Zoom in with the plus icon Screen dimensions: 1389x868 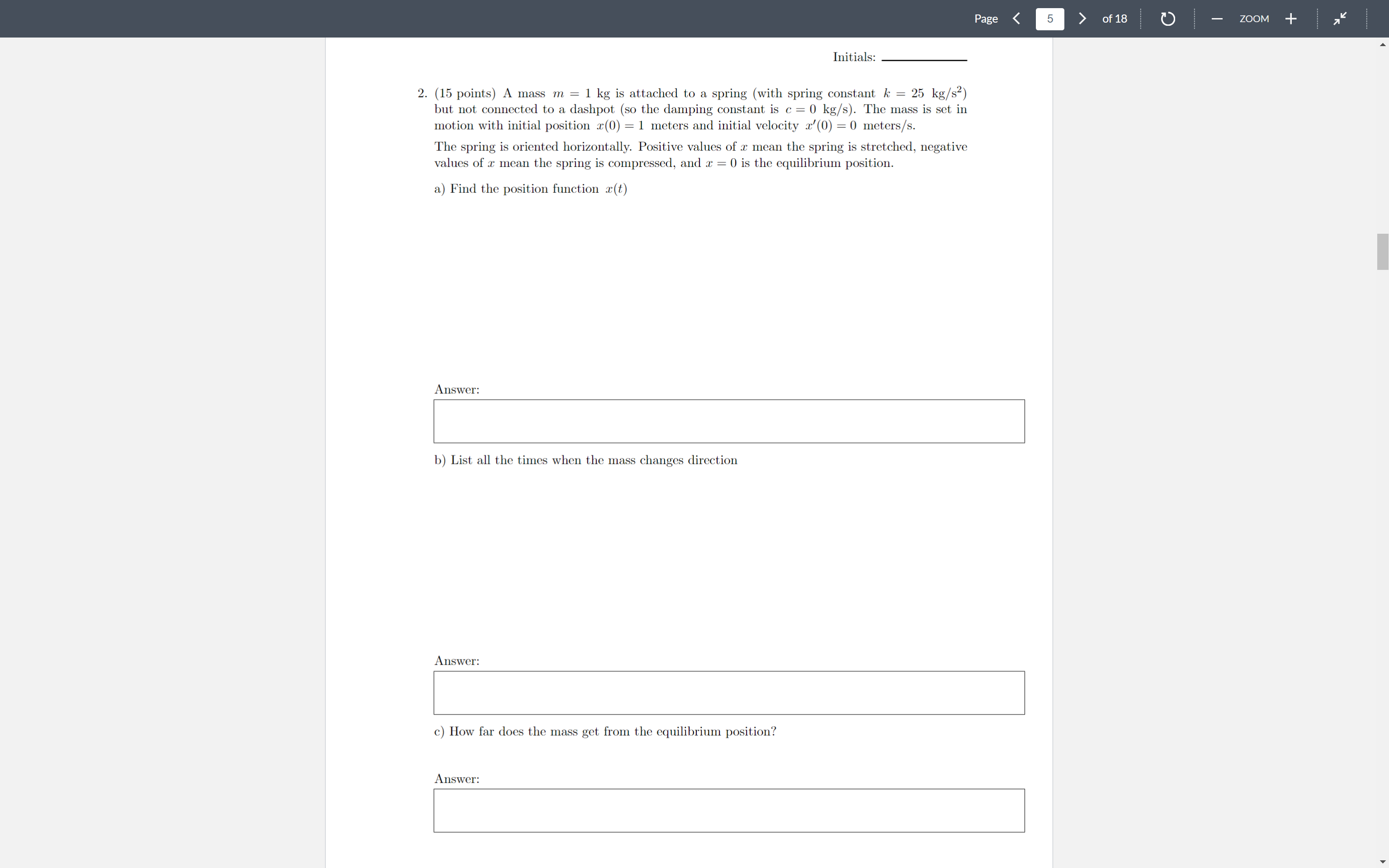pyautogui.click(x=1291, y=19)
